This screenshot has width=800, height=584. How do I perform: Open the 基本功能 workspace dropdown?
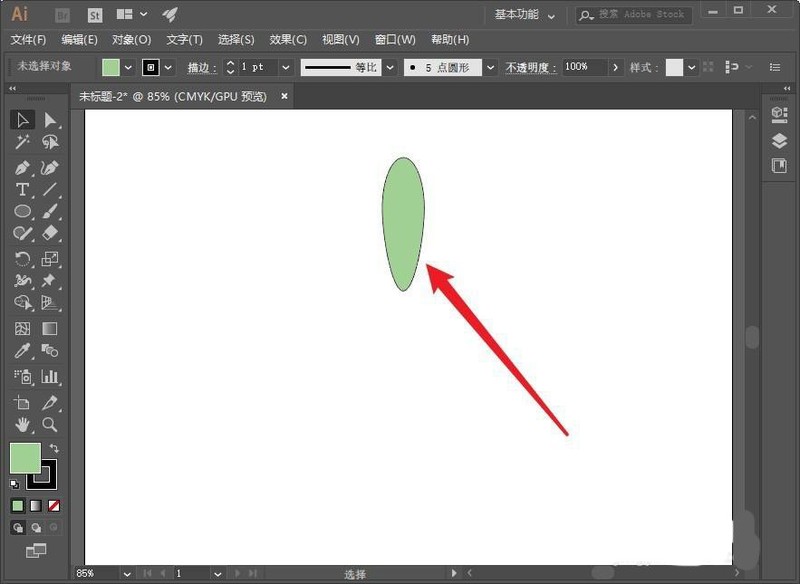(x=525, y=15)
